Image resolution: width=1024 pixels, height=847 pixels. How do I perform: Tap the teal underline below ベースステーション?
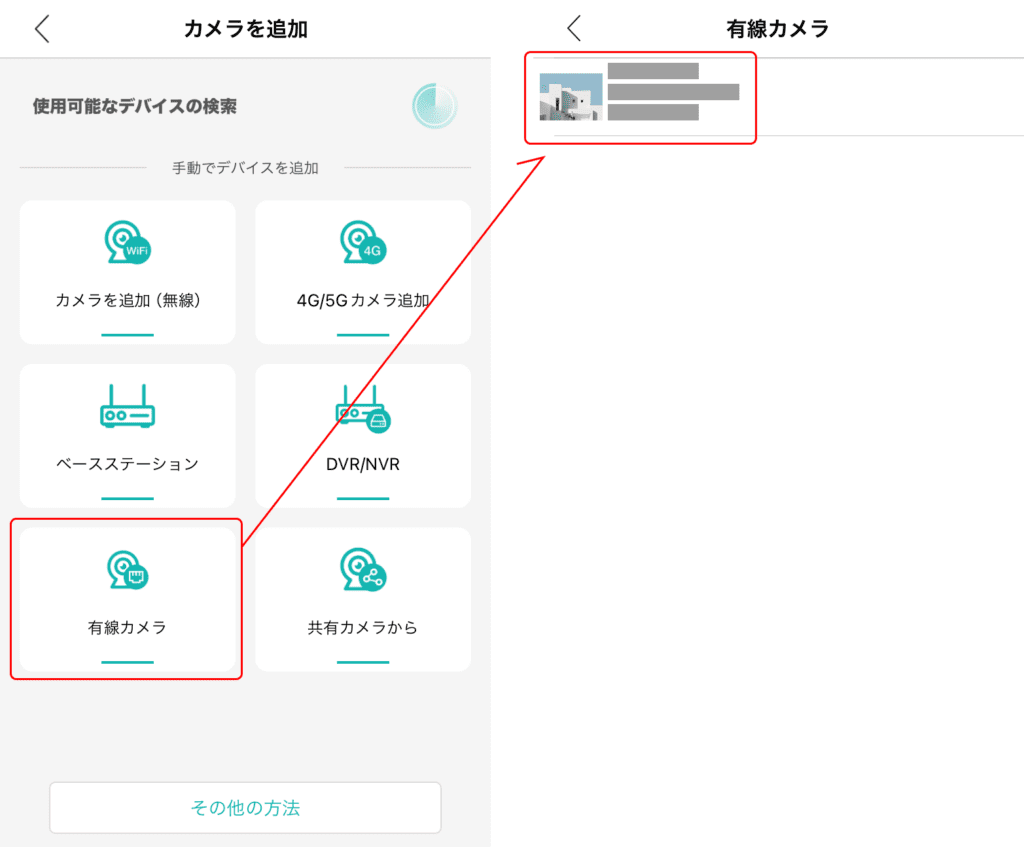point(127,498)
